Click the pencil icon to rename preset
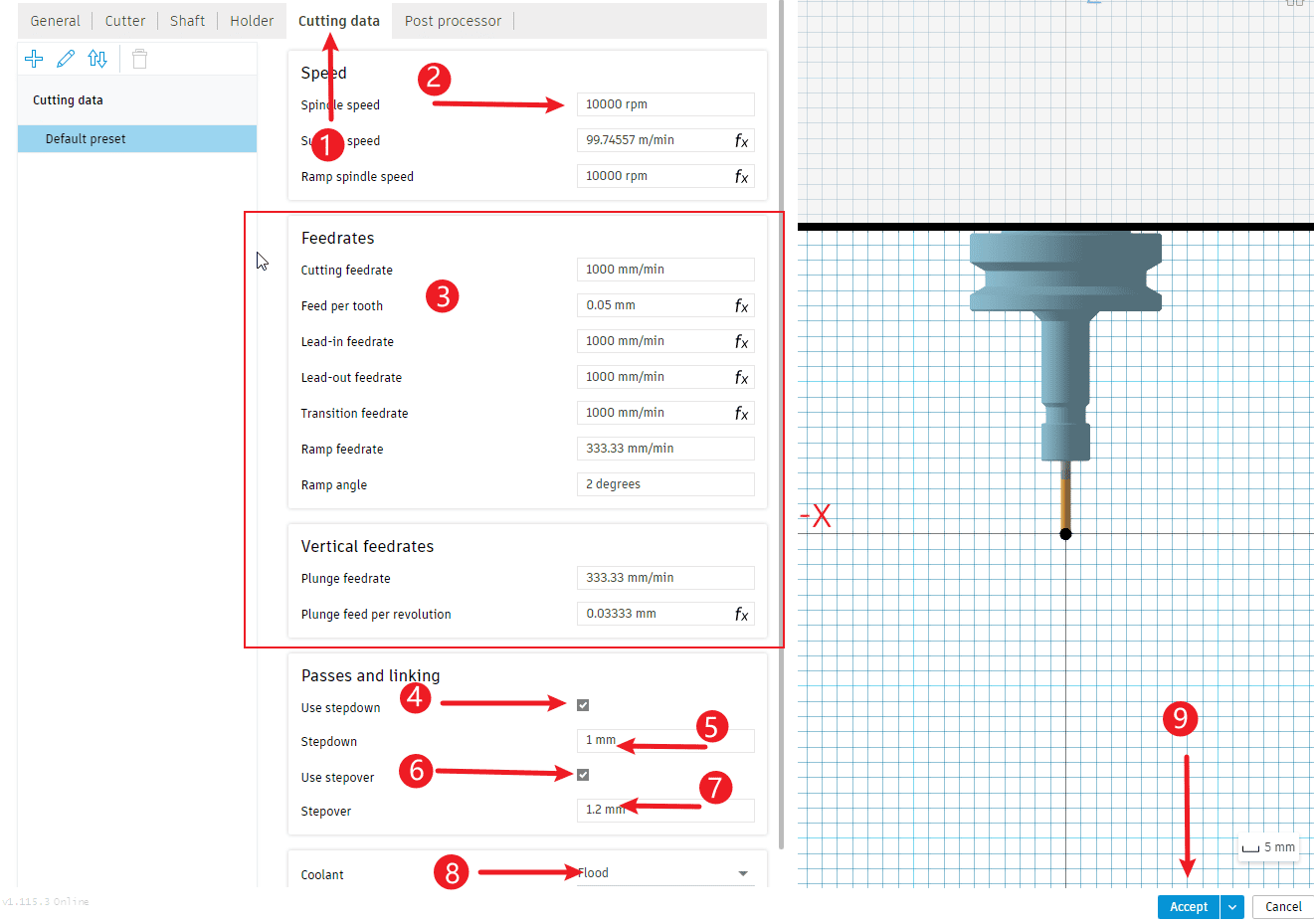Image resolution: width=1314 pixels, height=924 pixels. click(66, 59)
